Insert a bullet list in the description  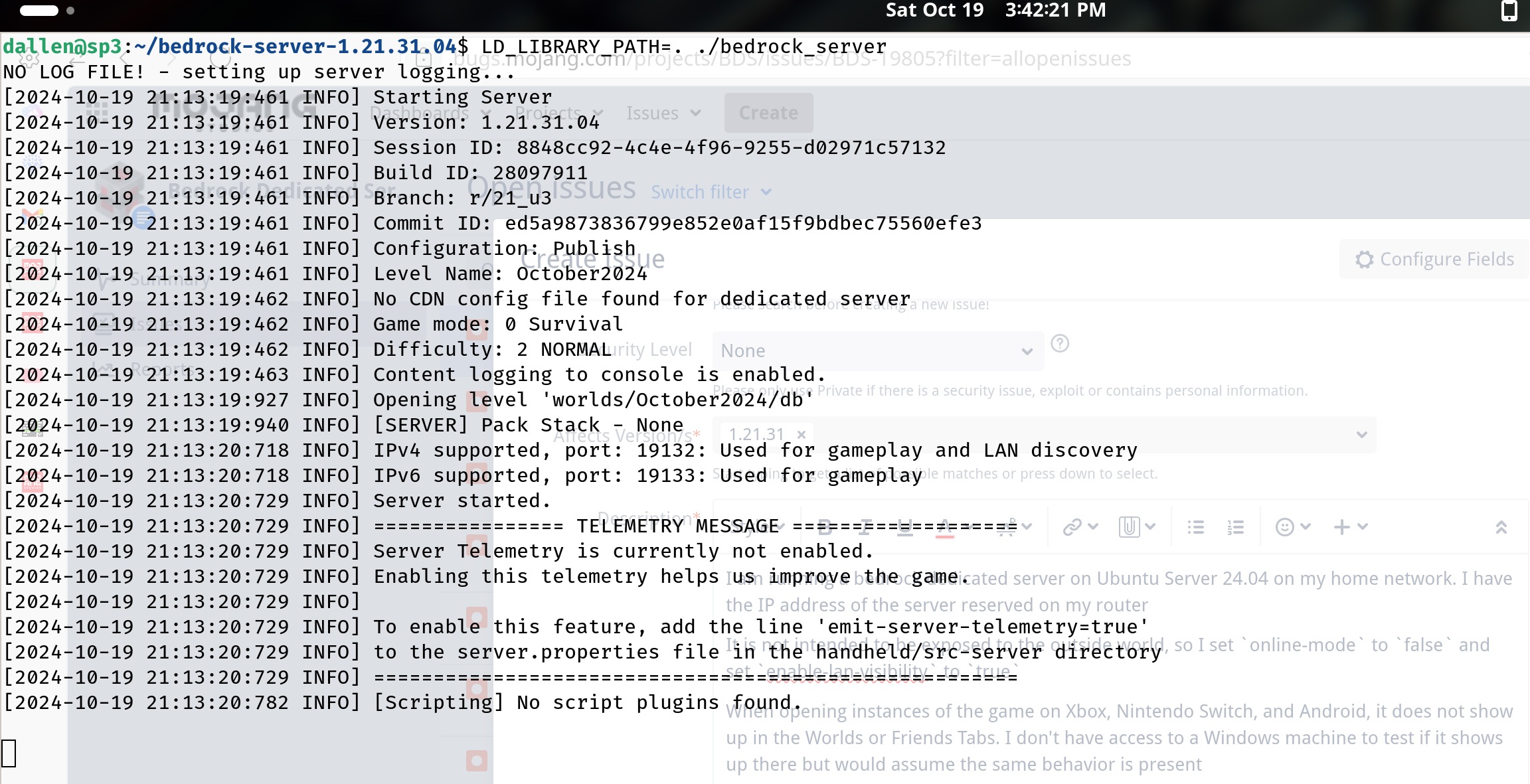1196,527
